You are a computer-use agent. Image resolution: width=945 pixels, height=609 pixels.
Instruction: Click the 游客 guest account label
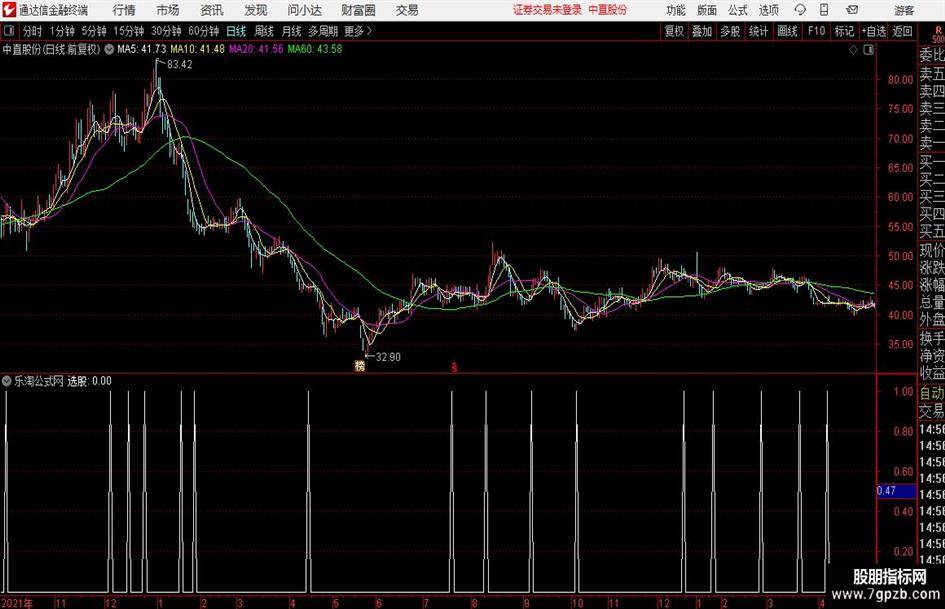click(x=904, y=10)
